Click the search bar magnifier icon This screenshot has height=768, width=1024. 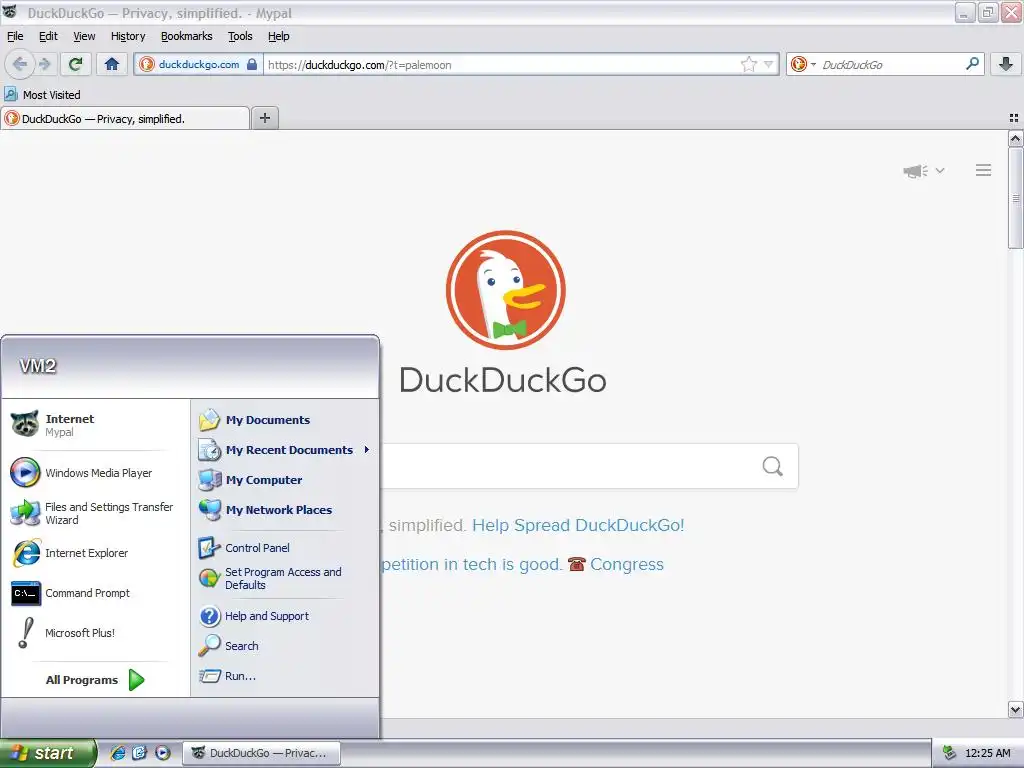coord(972,64)
